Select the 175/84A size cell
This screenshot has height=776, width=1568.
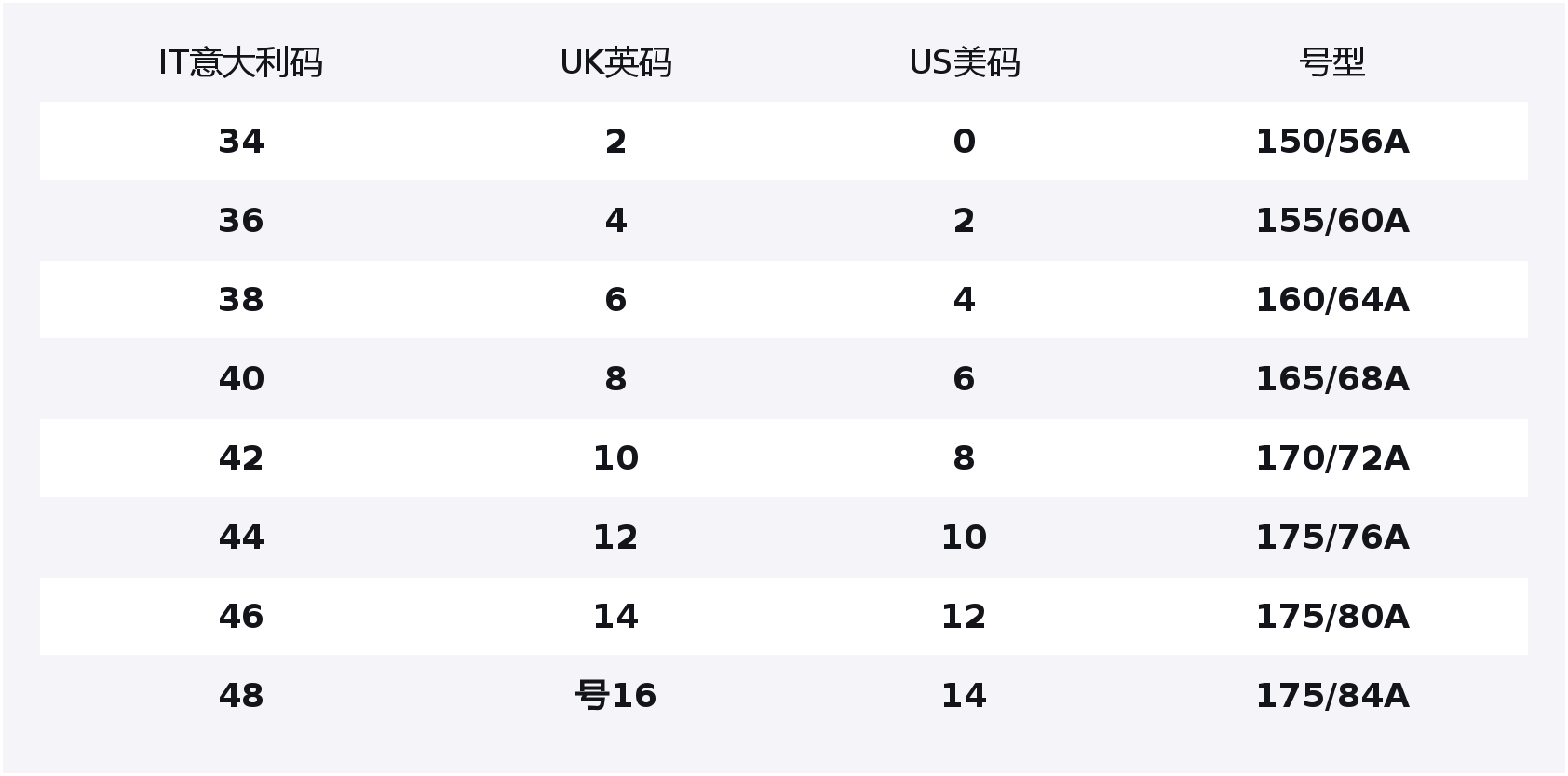[x=1331, y=696]
